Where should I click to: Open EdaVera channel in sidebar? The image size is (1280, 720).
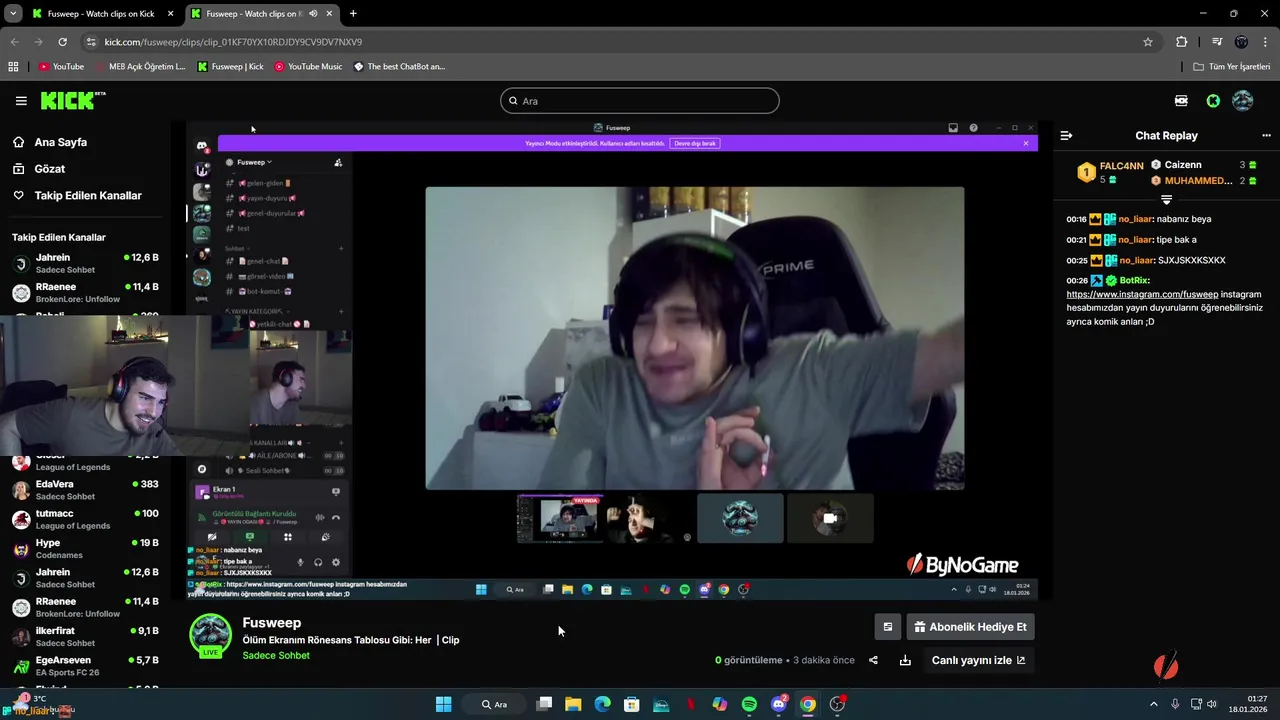click(x=85, y=490)
